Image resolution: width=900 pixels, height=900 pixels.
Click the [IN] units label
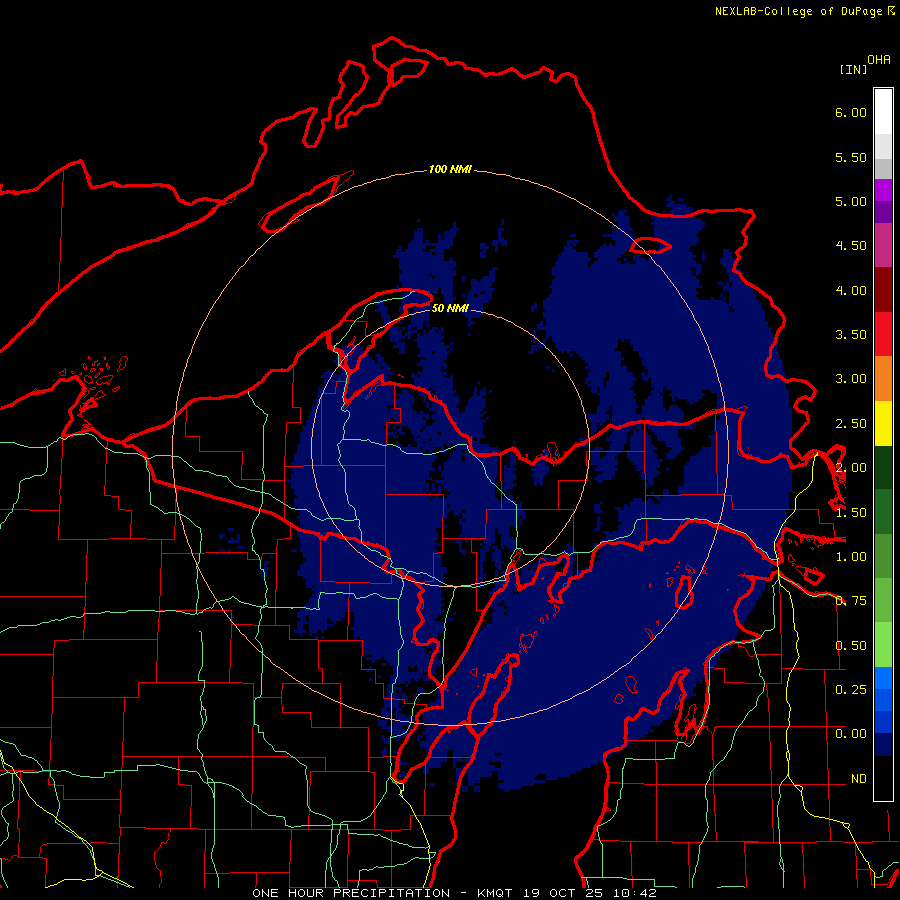(x=853, y=69)
